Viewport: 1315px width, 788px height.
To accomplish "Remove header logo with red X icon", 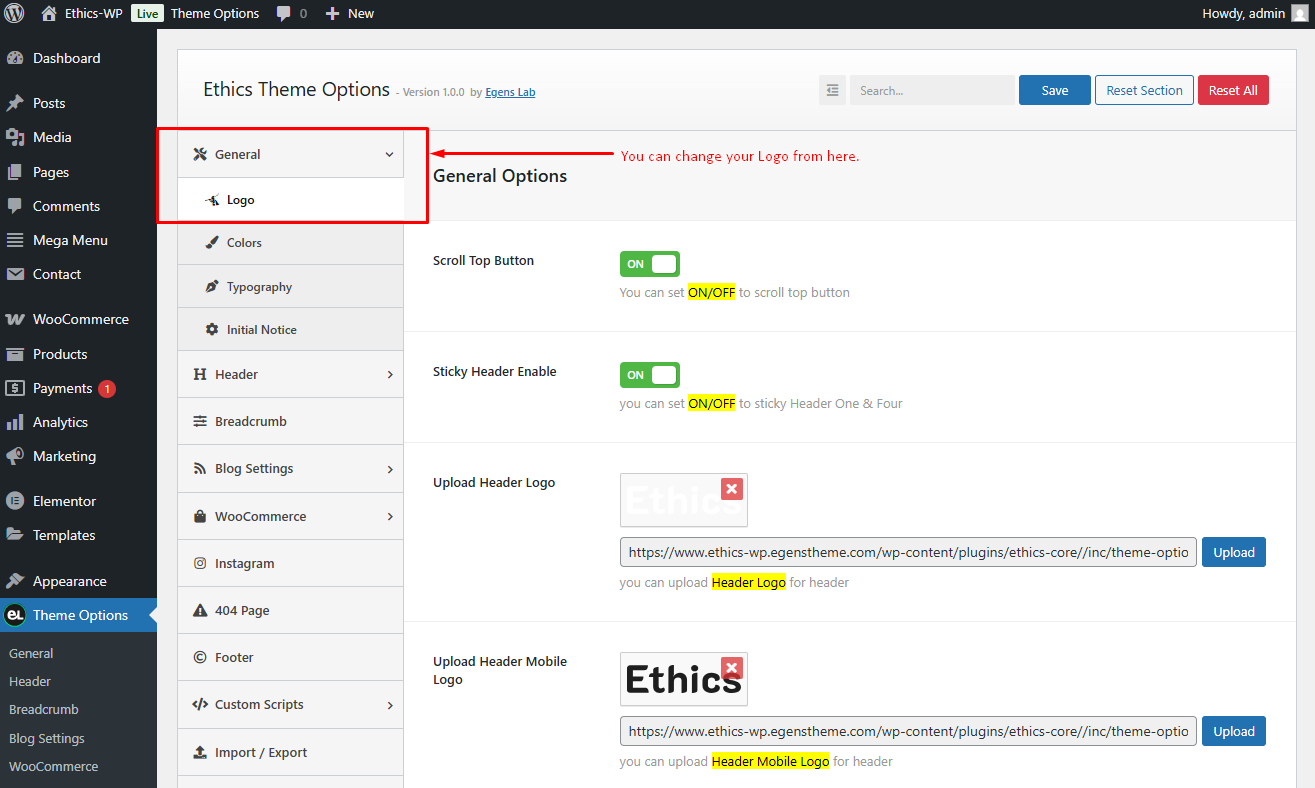I will click(x=732, y=489).
